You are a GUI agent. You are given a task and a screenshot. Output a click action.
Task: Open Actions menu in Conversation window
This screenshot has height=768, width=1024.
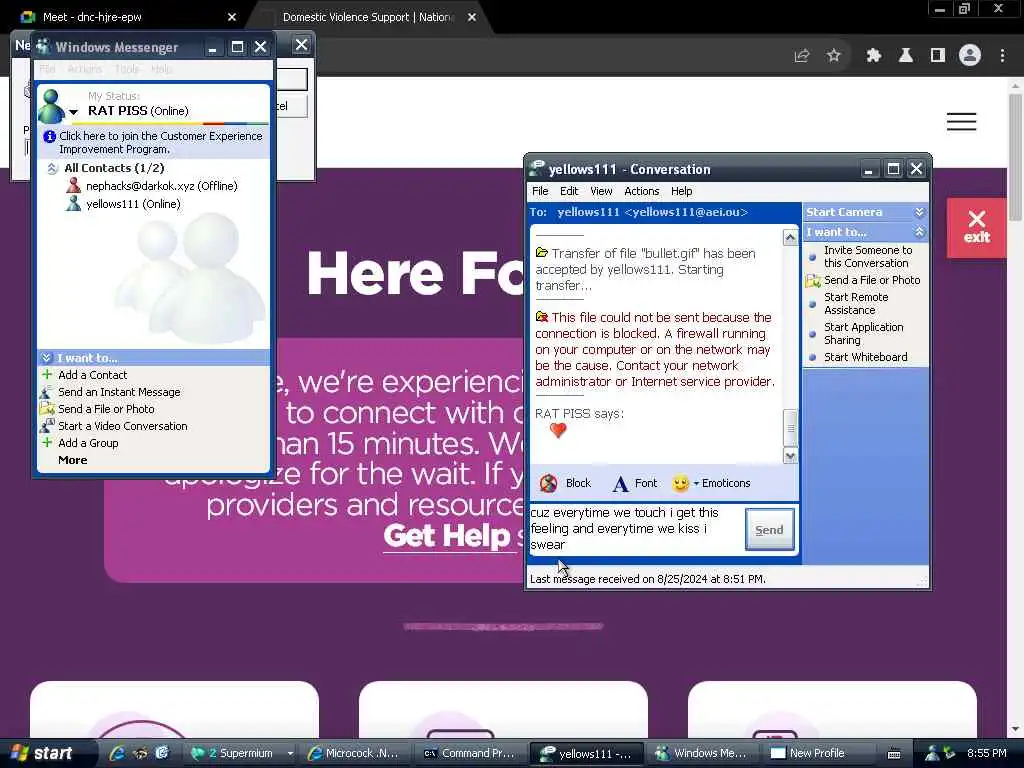(641, 191)
